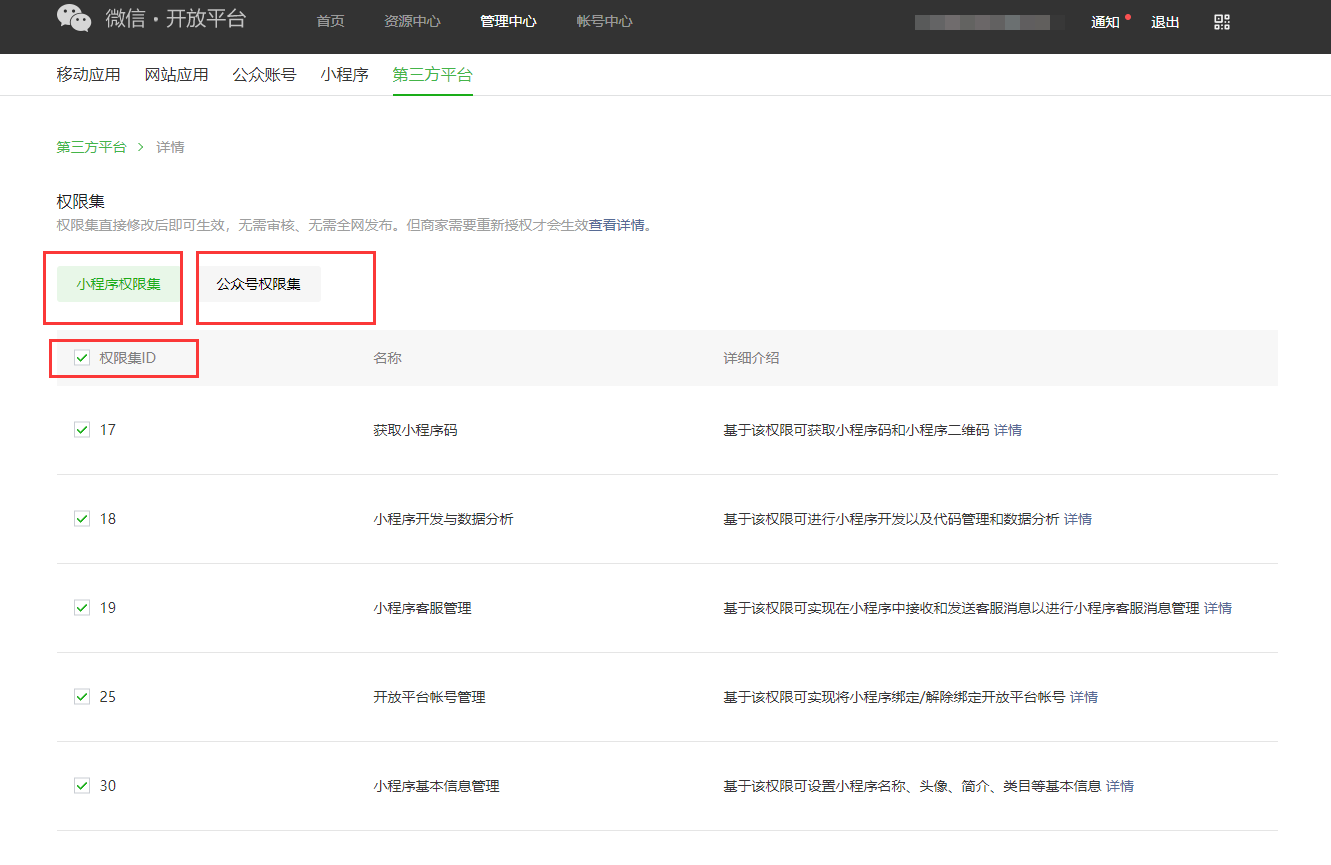
Task: Open 查看详情 link in description
Action: coord(616,225)
